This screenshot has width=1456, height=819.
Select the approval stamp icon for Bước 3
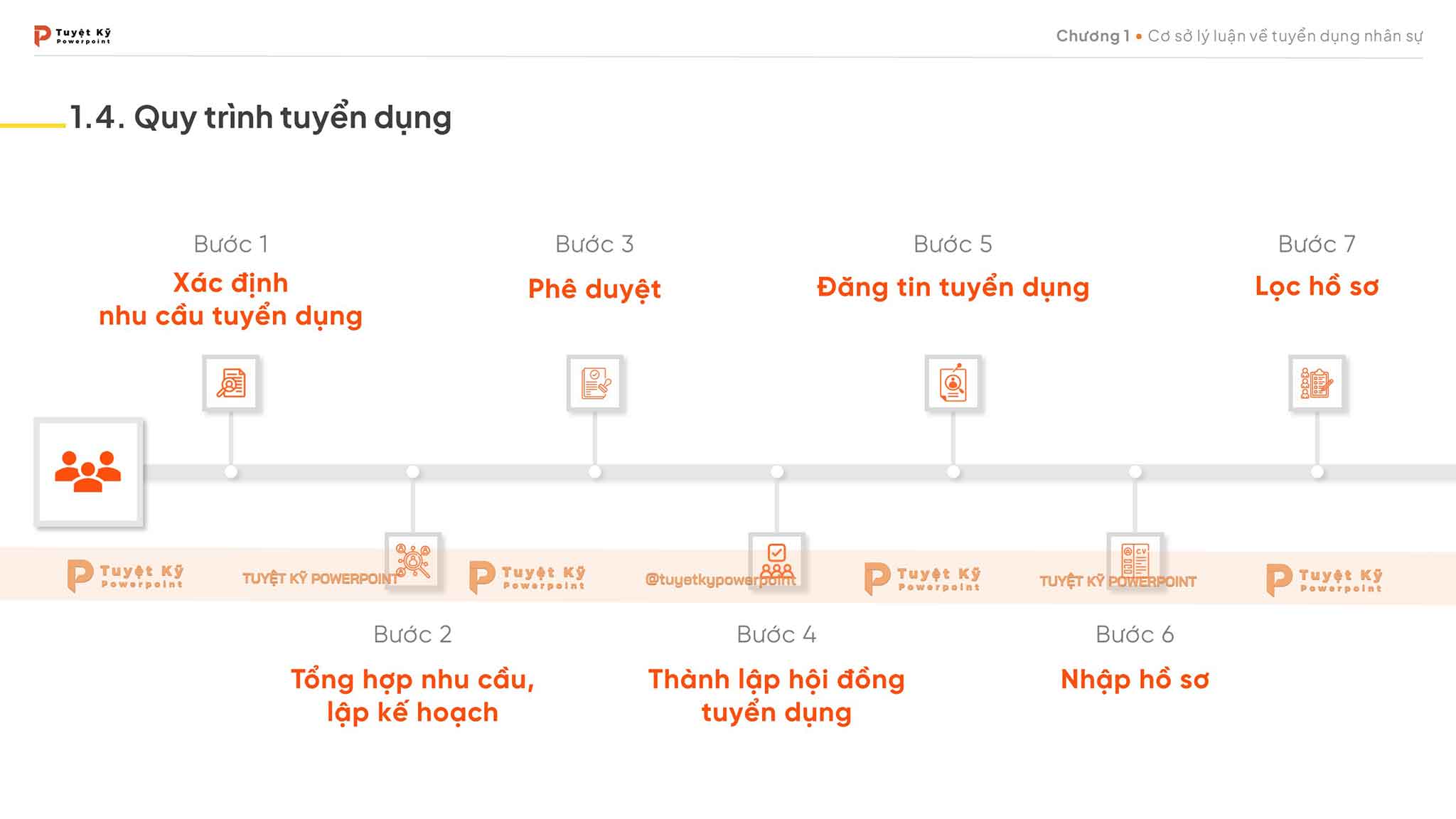click(595, 383)
